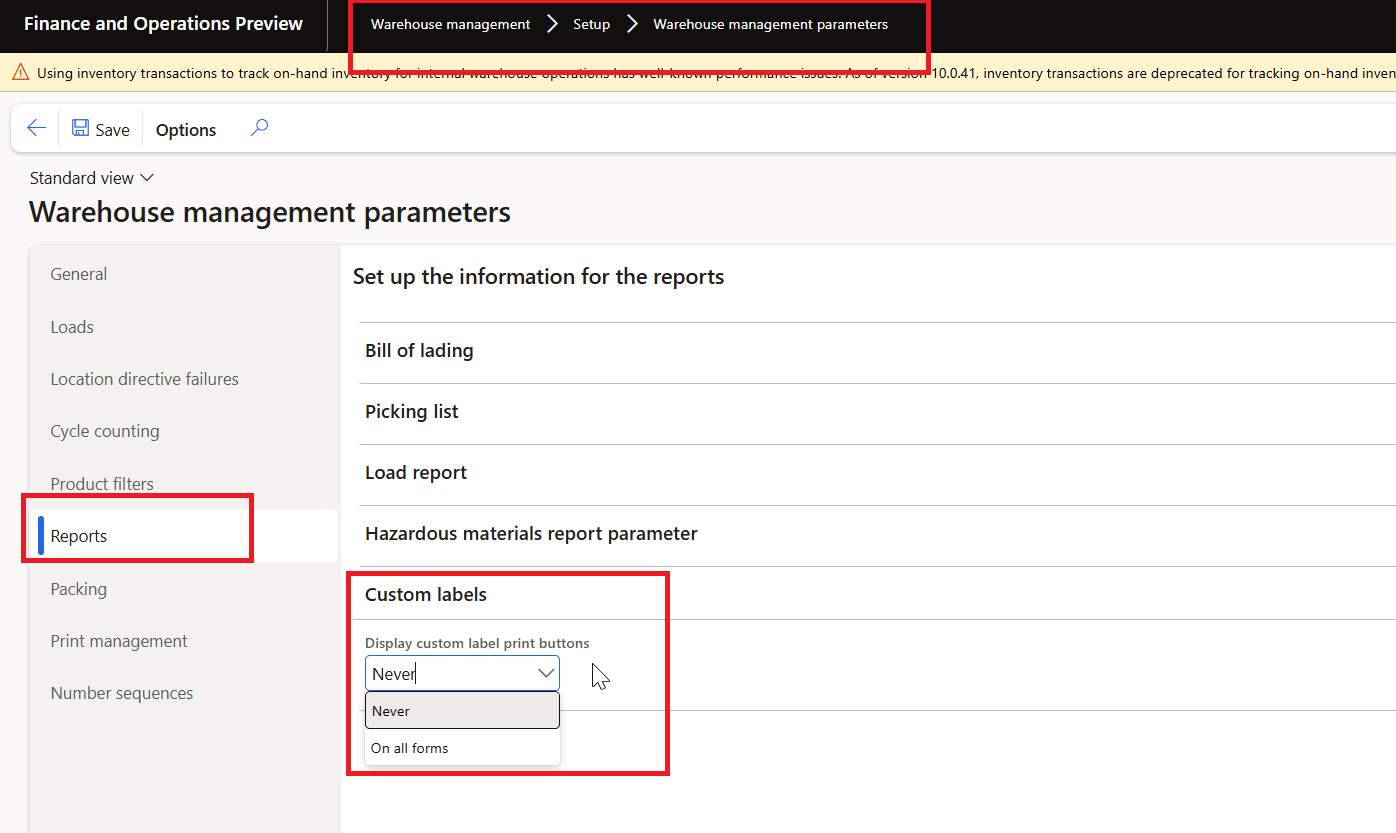Open the Number sequences tab
The width and height of the screenshot is (1396, 833).
pyautogui.click(x=122, y=693)
